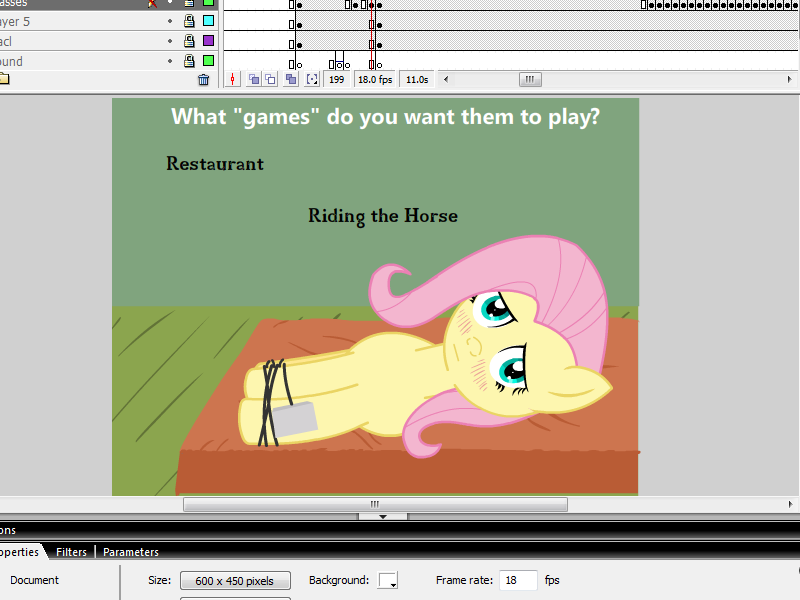
Task: Click the center frame button in timeline
Action: (x=234, y=79)
